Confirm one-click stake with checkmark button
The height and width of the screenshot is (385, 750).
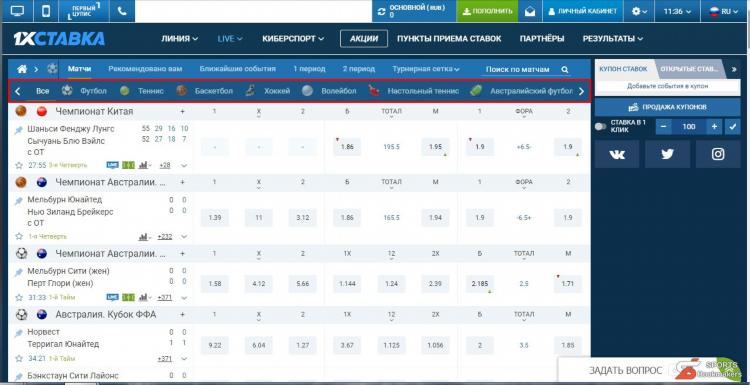(732, 127)
